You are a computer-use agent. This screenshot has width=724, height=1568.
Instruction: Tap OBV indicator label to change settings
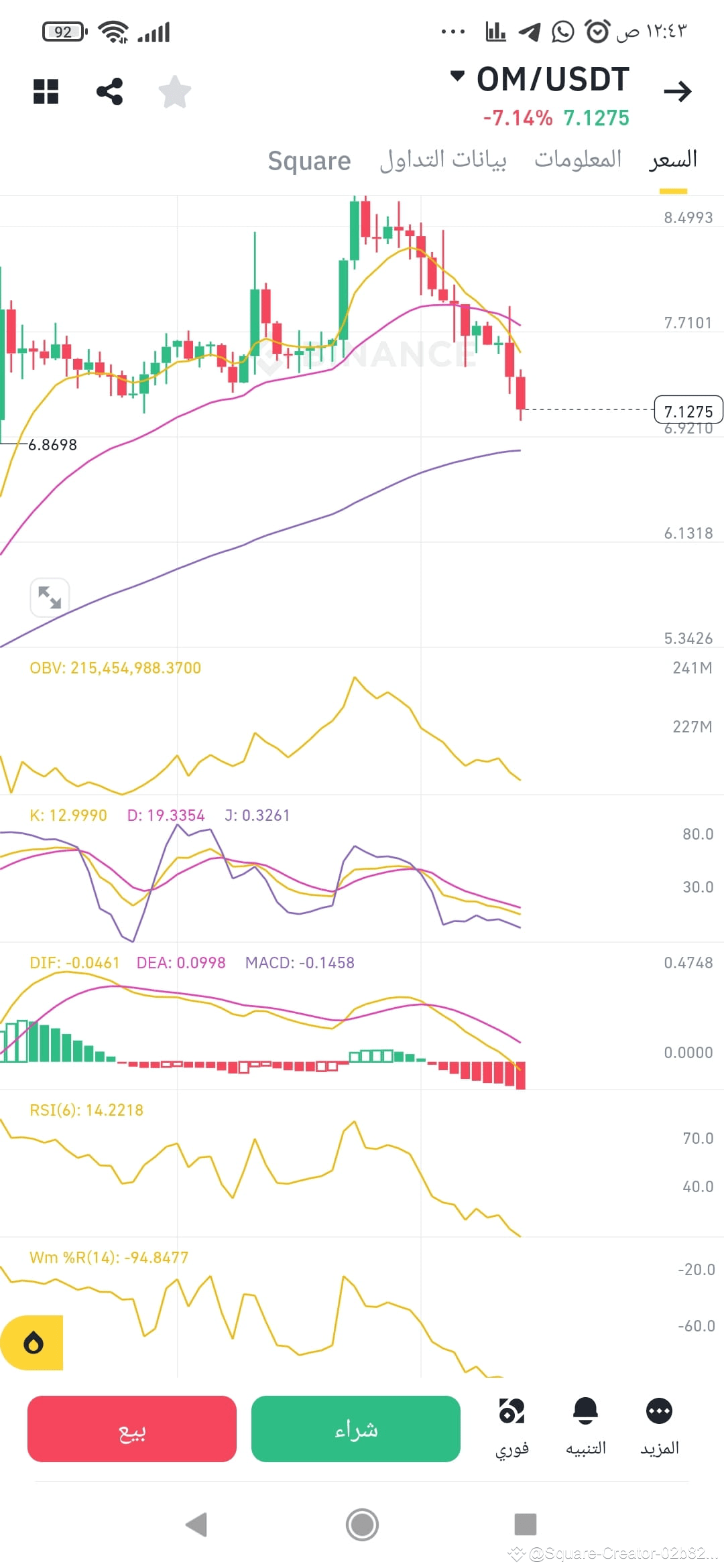(116, 667)
